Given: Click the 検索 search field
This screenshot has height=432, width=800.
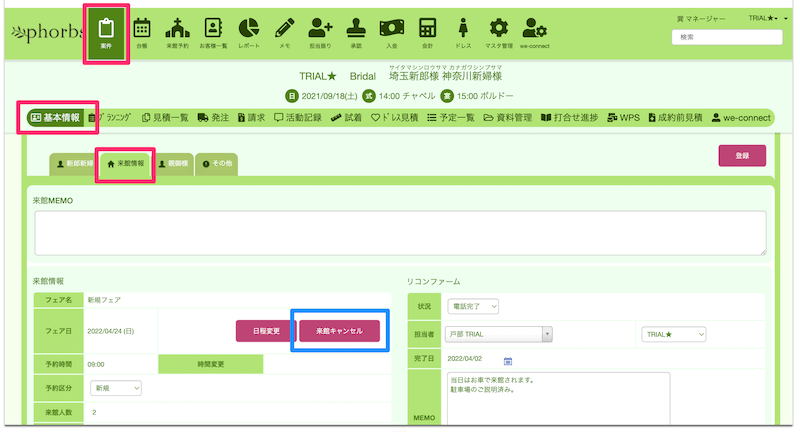Looking at the screenshot, I should (727, 37).
